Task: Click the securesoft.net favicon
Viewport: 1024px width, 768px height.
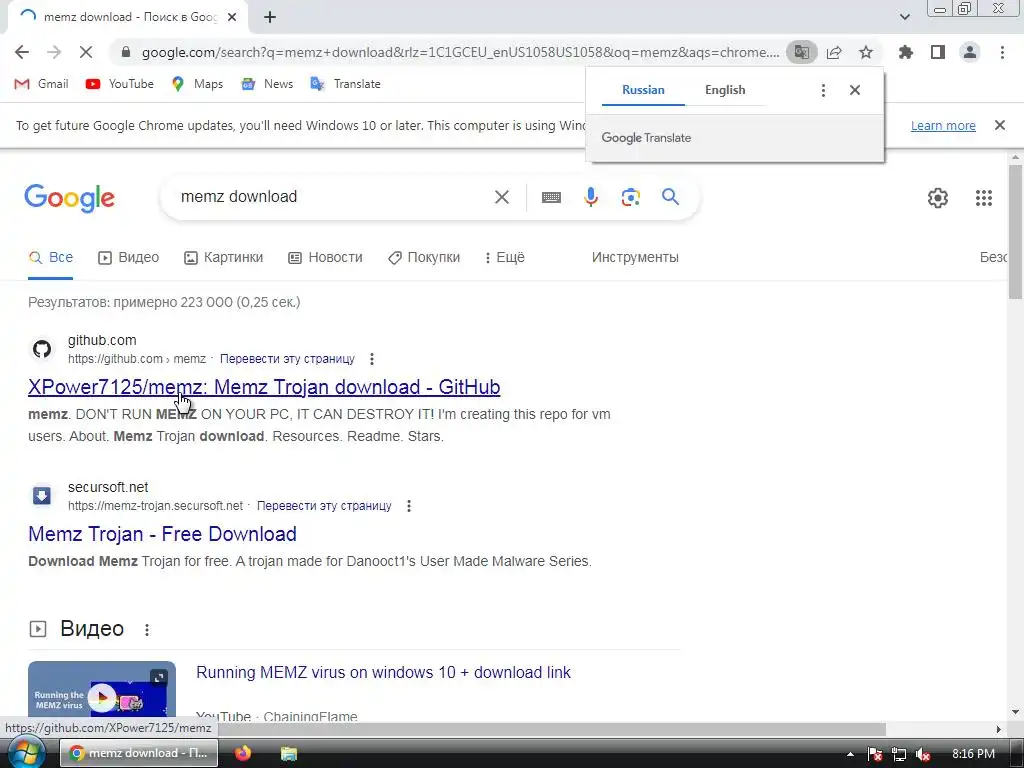Action: (42, 496)
